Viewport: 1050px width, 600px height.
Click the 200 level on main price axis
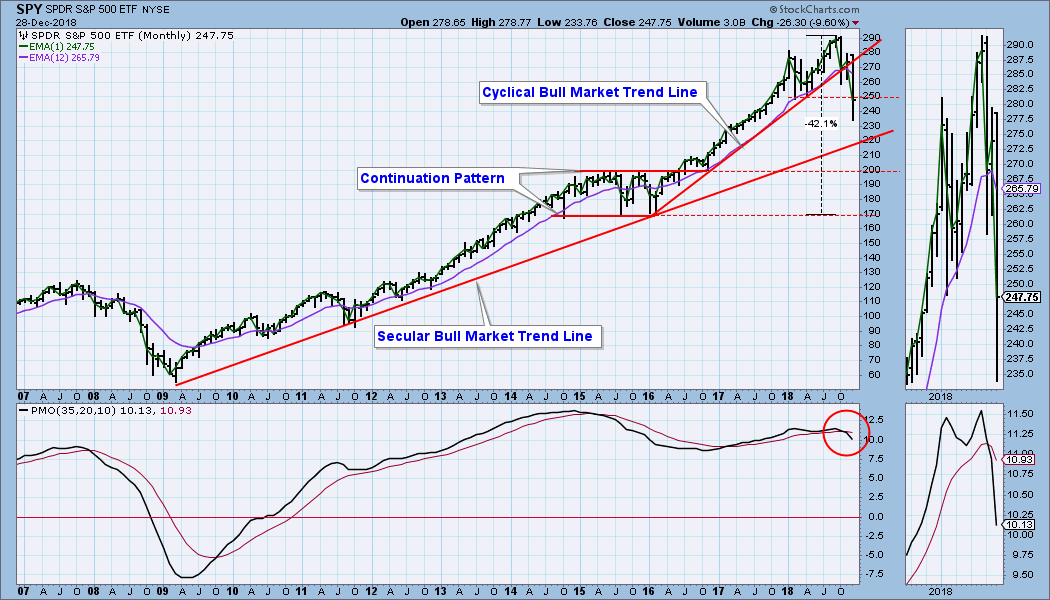click(x=871, y=169)
